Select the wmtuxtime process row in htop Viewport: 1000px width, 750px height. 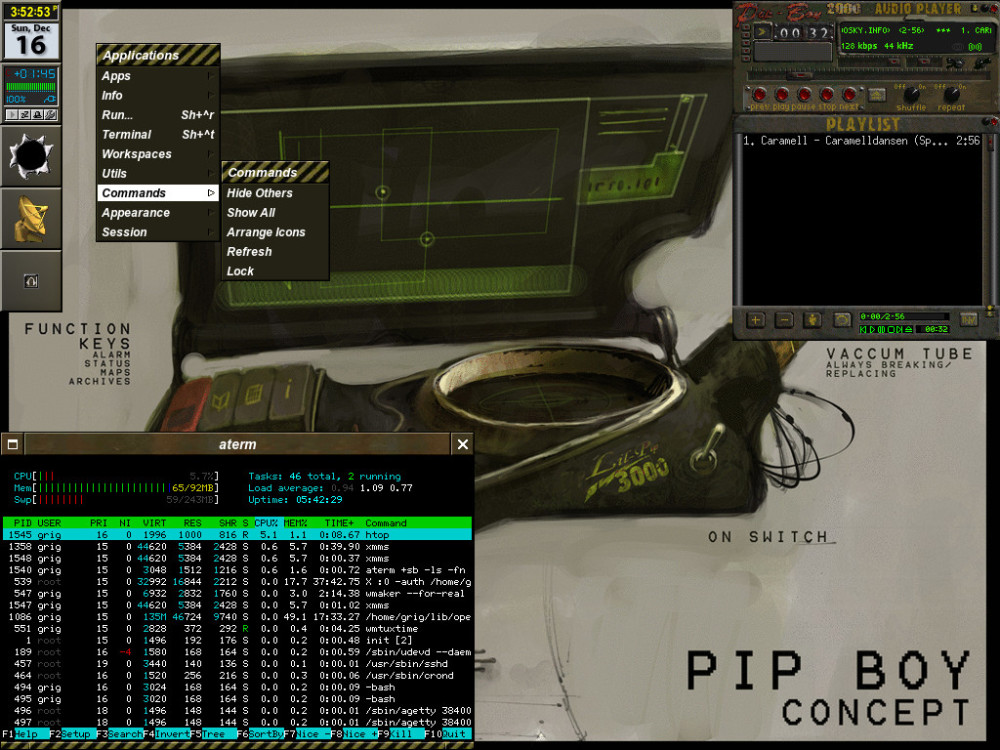click(237, 629)
